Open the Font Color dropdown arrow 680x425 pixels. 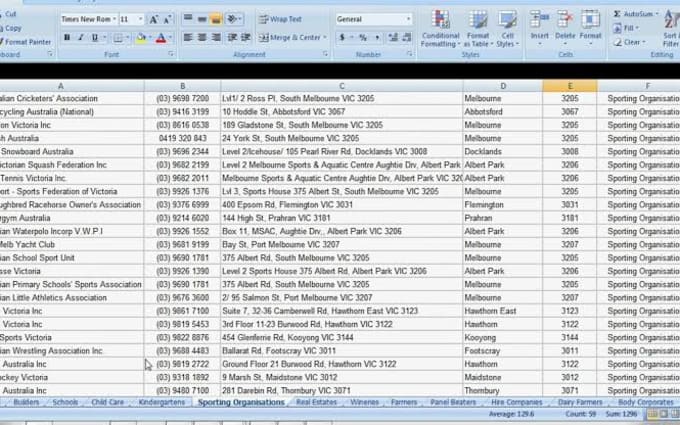[x=170, y=38]
